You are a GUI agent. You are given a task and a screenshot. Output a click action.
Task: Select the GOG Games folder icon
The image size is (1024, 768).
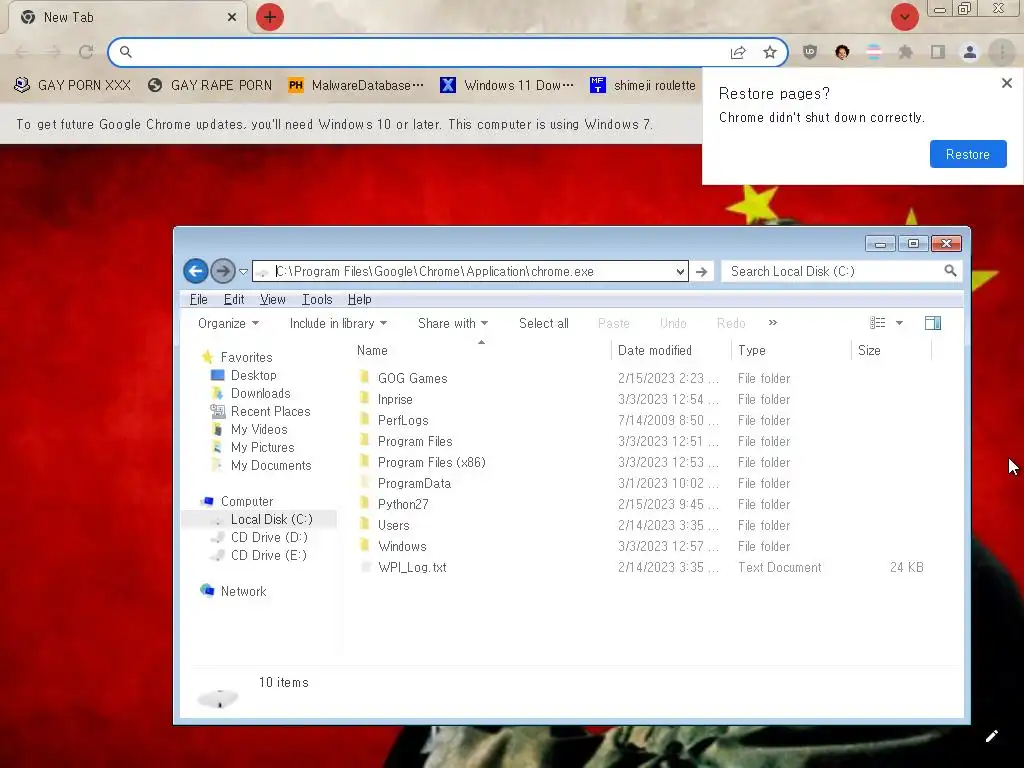pos(364,377)
